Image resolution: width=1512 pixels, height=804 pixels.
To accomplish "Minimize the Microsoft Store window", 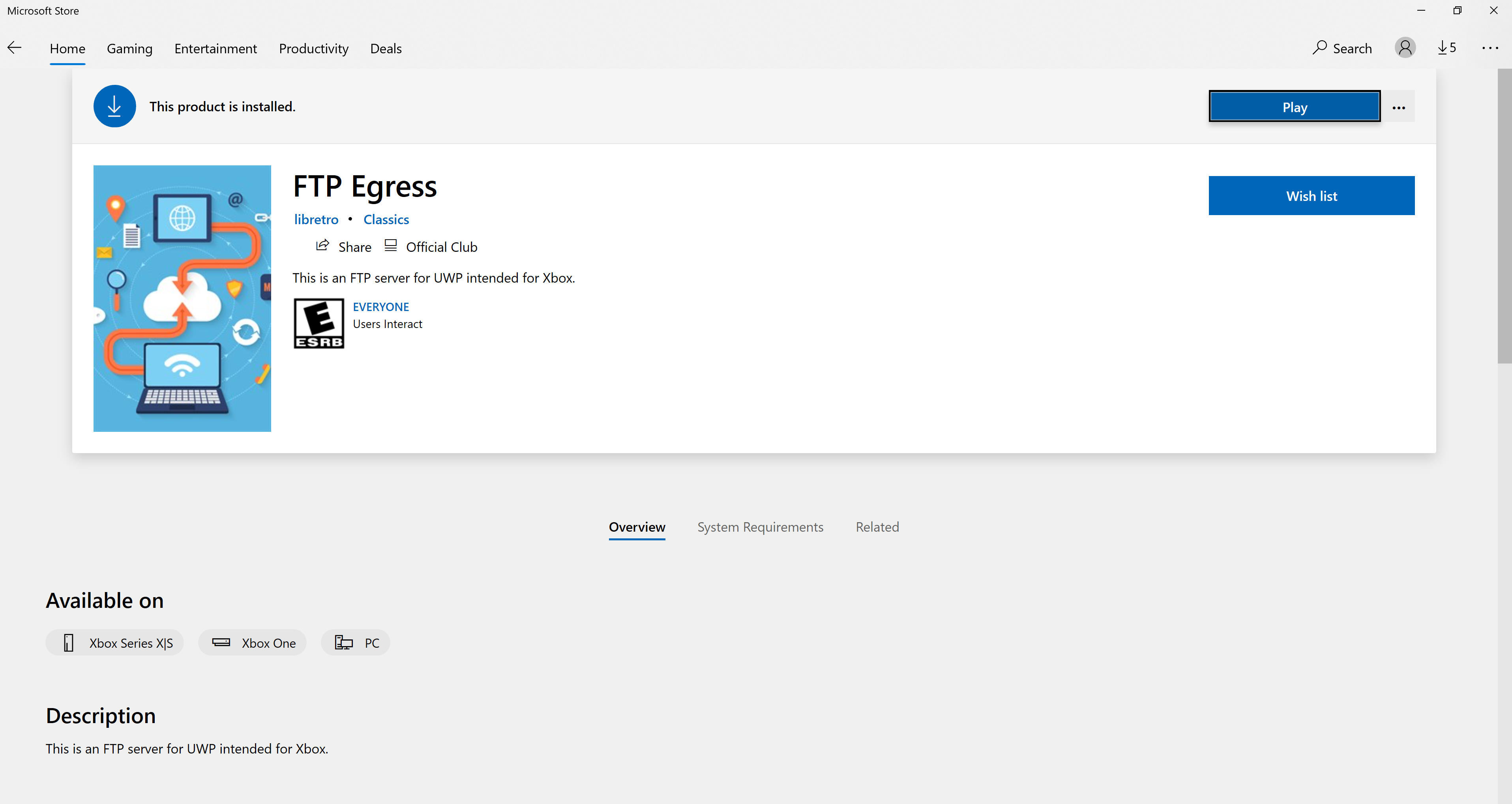I will pos(1421,11).
